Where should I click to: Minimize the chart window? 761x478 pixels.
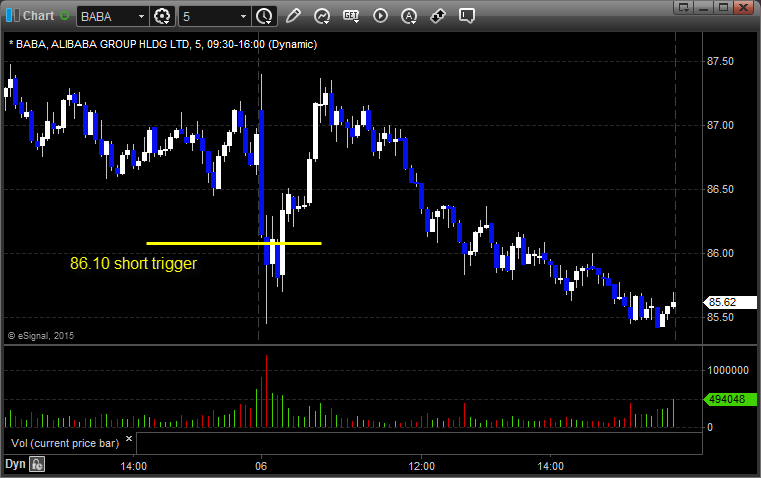click(704, 7)
